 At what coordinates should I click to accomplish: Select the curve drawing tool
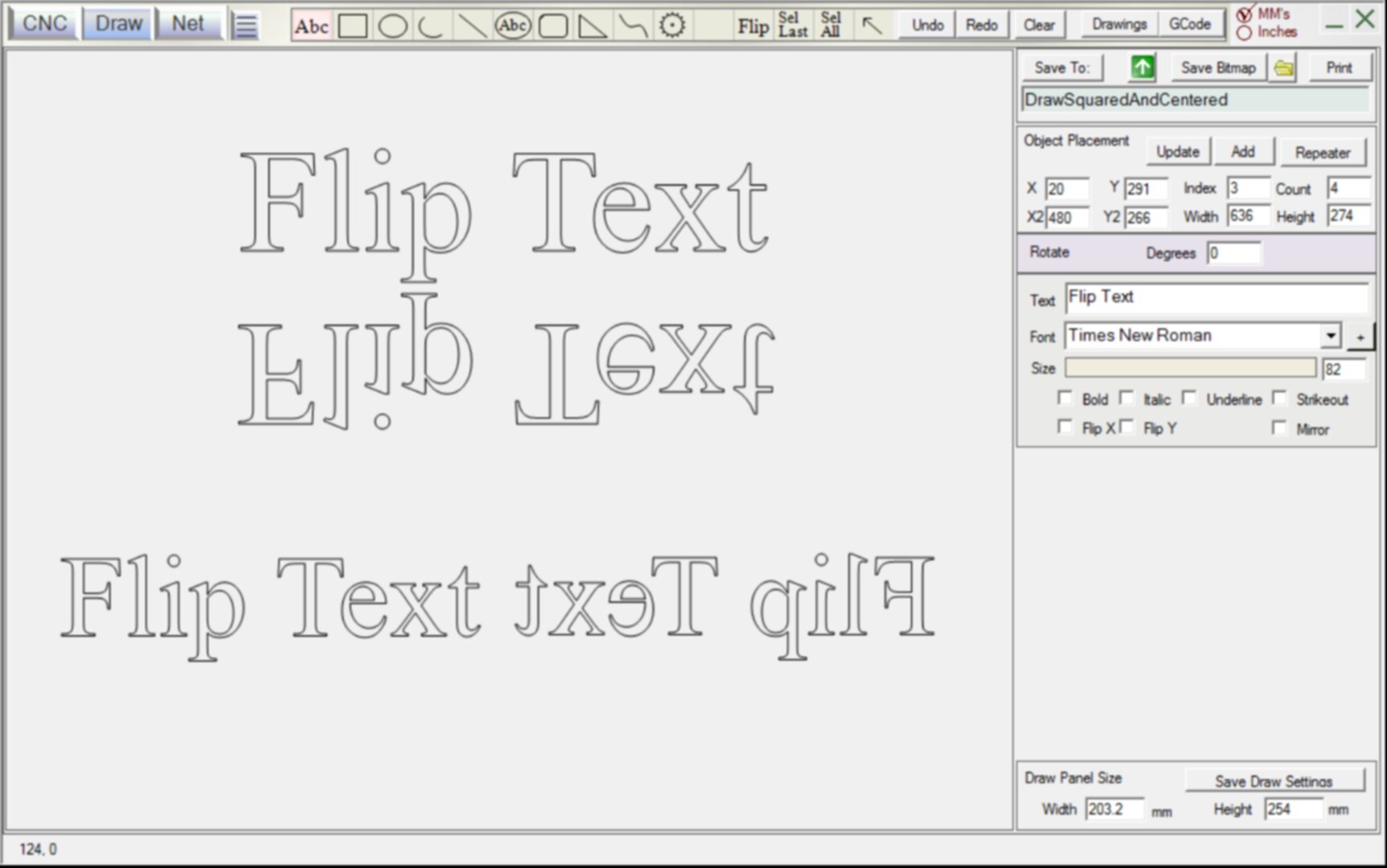633,27
